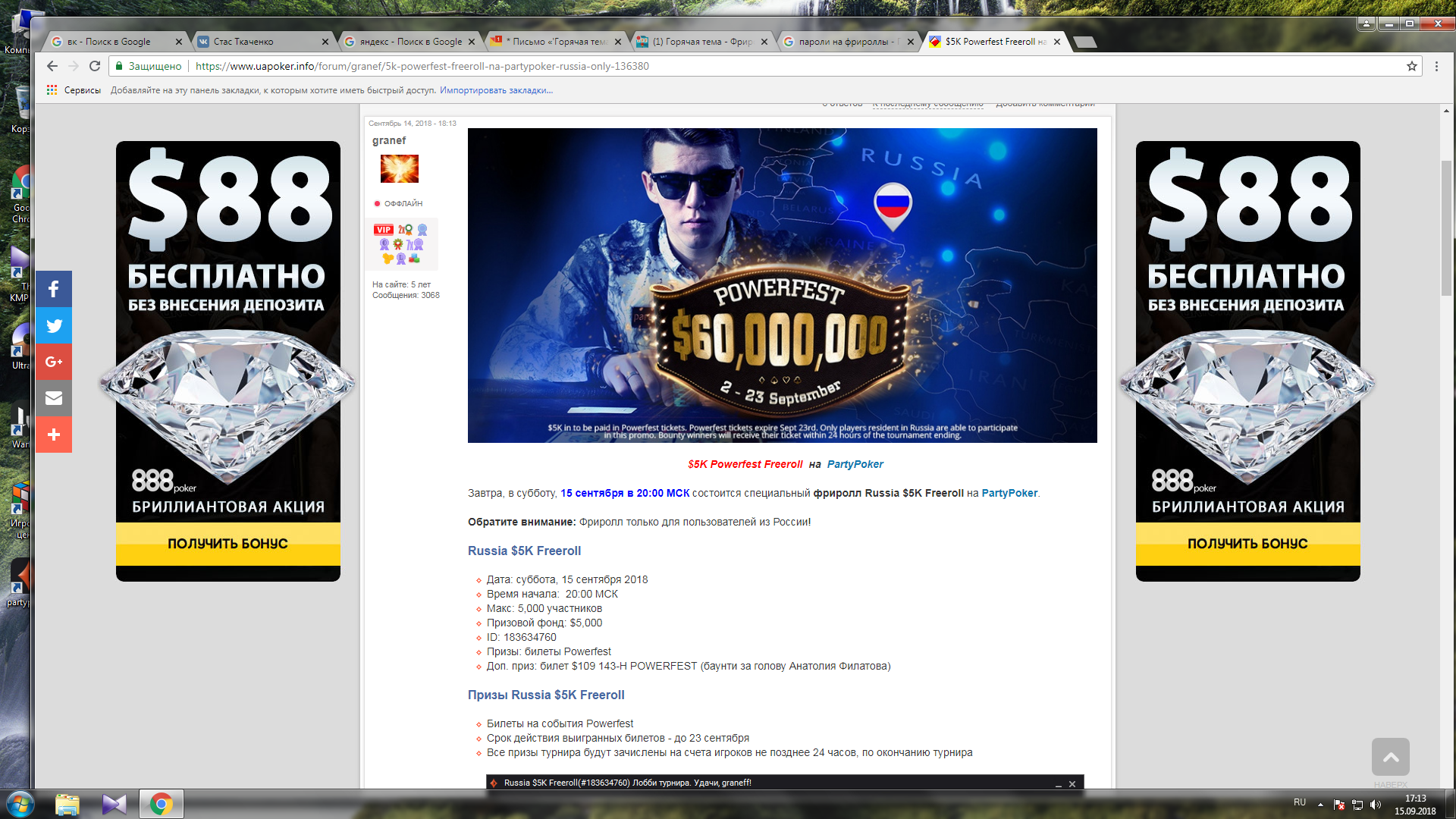The width and height of the screenshot is (1456, 819).
Task: Click the Russia $5K Freeroll heading
Action: coord(524,551)
